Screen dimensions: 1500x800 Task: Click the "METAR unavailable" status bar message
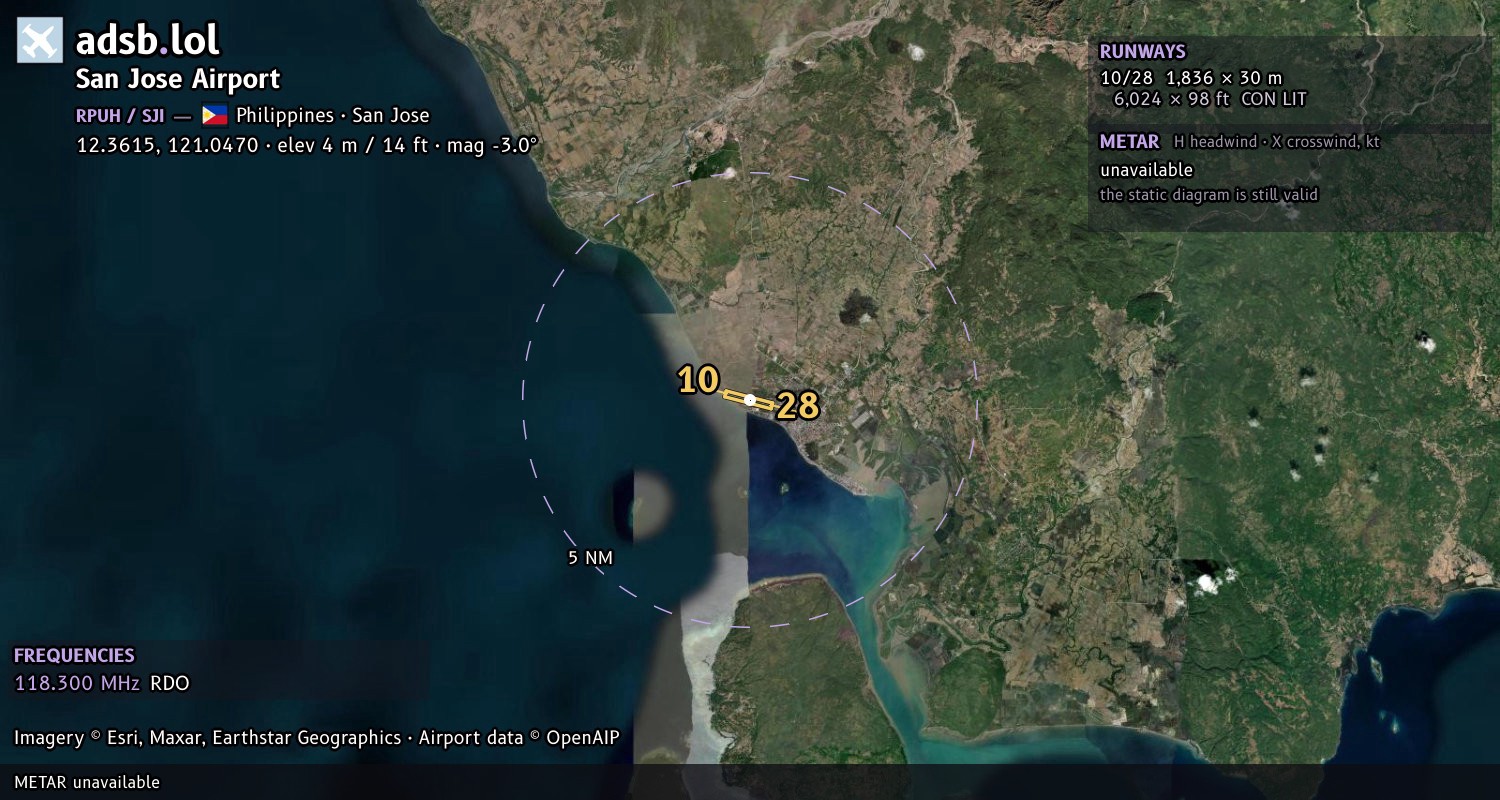[87, 782]
